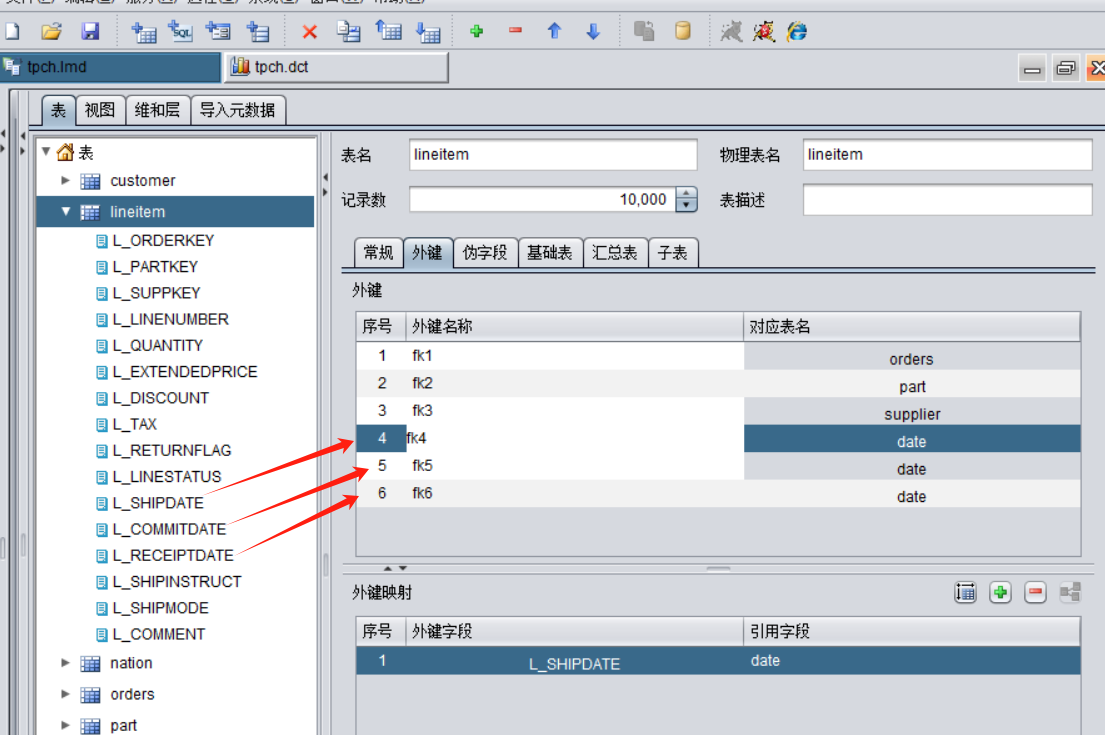The height and width of the screenshot is (735, 1105).
Task: Click the 记录数 spinner arrows
Action: (686, 200)
